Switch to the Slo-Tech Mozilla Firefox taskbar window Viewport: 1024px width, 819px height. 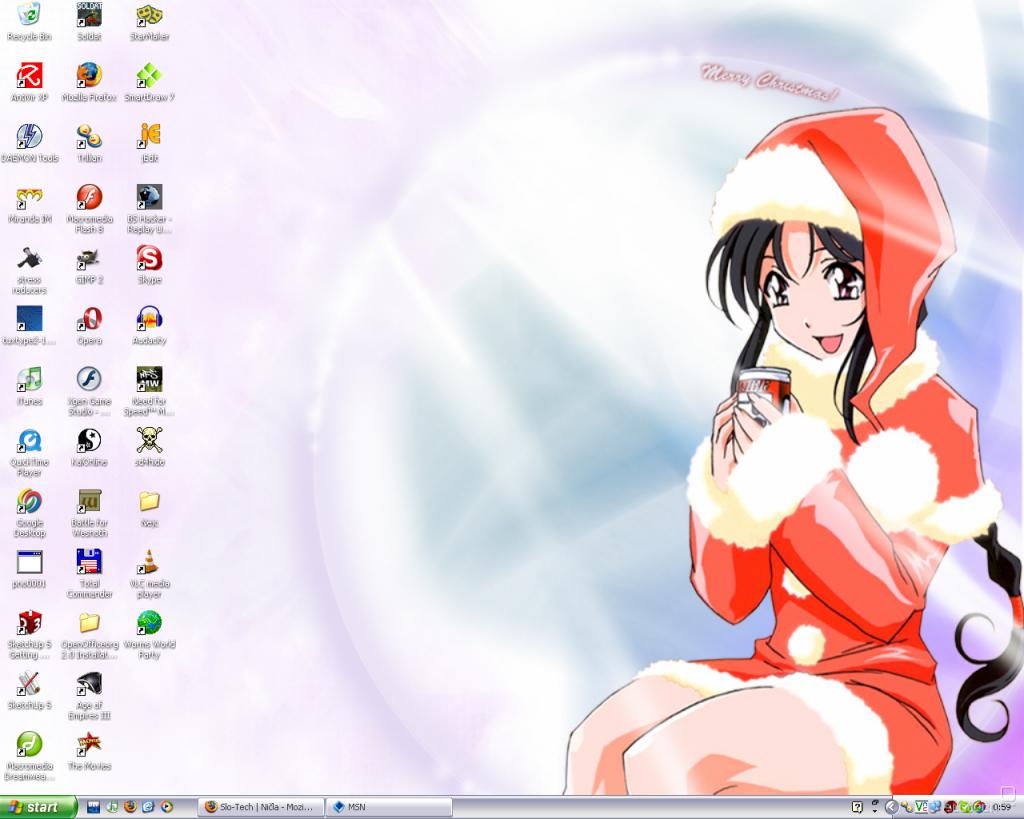point(261,807)
